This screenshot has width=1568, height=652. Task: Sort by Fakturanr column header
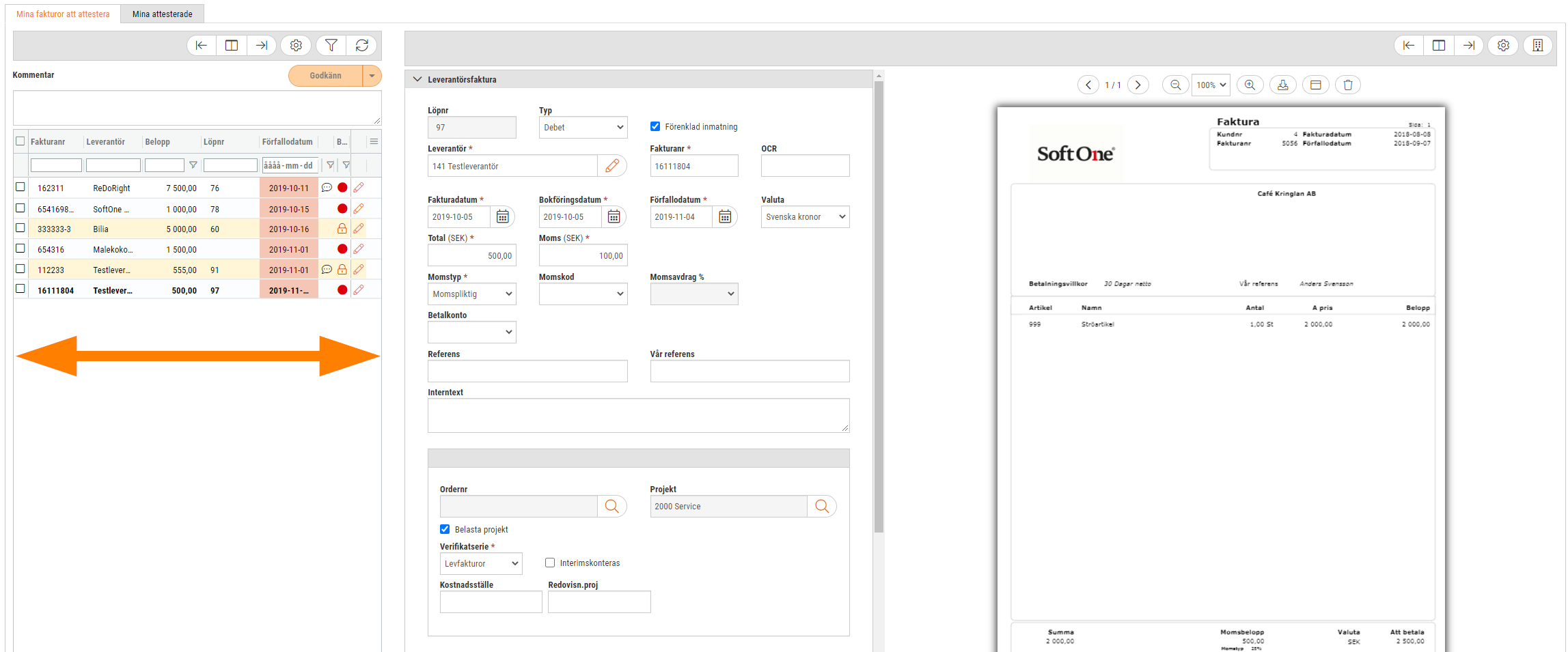[48, 142]
